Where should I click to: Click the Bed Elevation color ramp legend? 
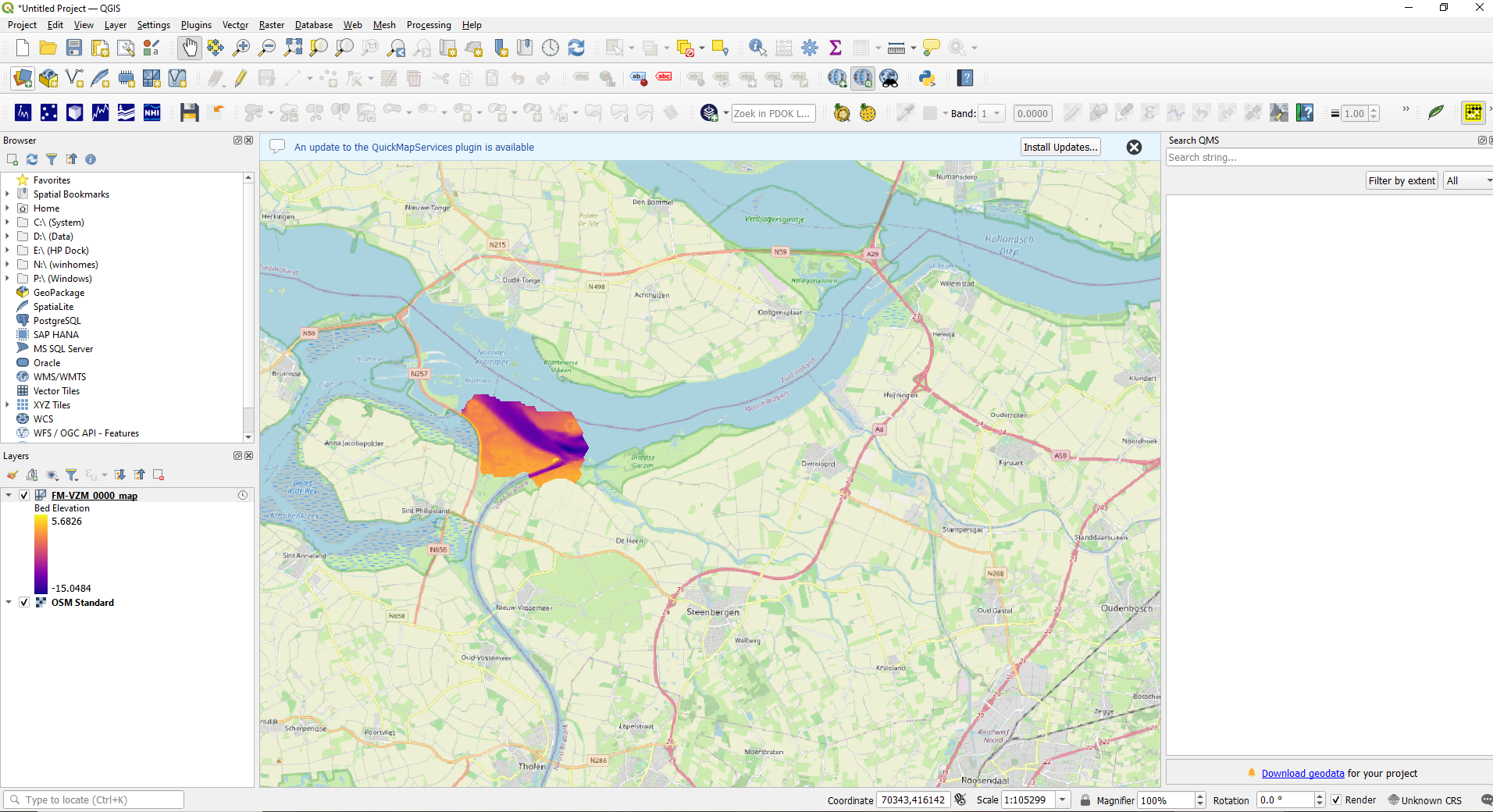41,554
